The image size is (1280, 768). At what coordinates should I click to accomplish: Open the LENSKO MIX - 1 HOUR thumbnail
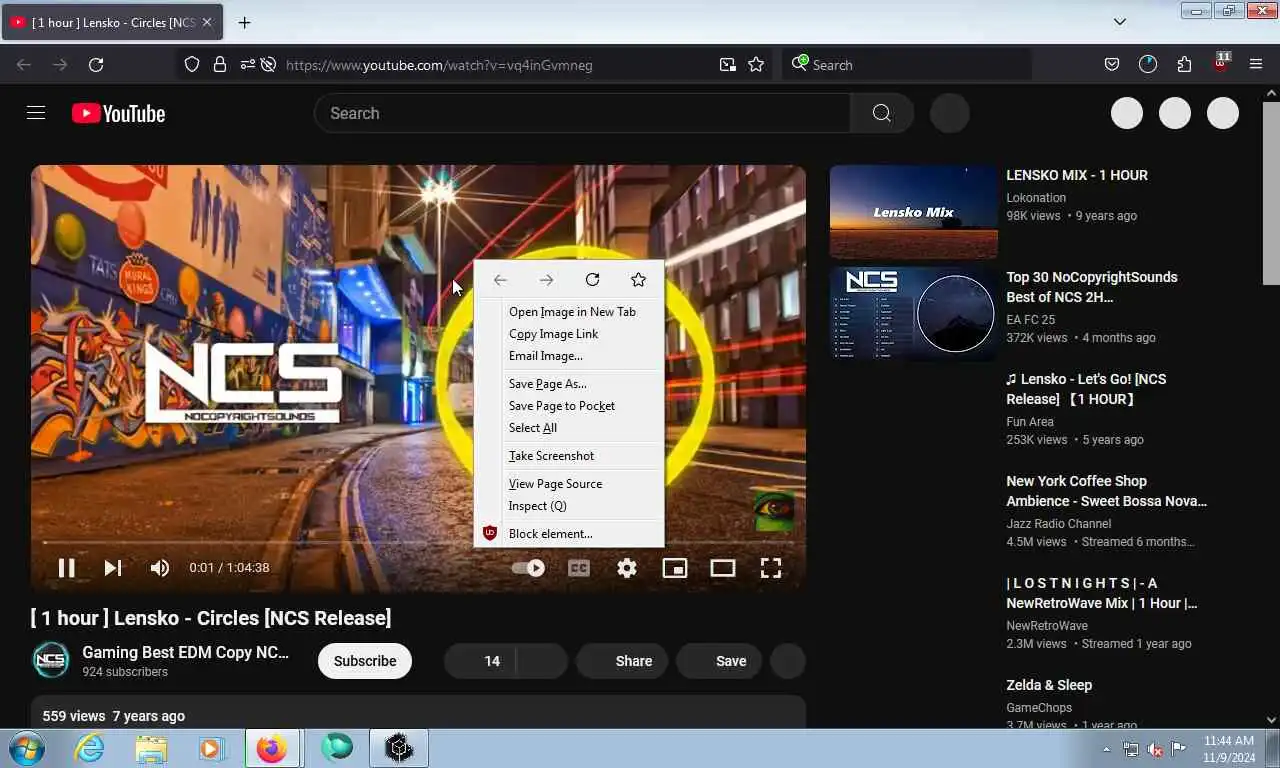point(913,212)
